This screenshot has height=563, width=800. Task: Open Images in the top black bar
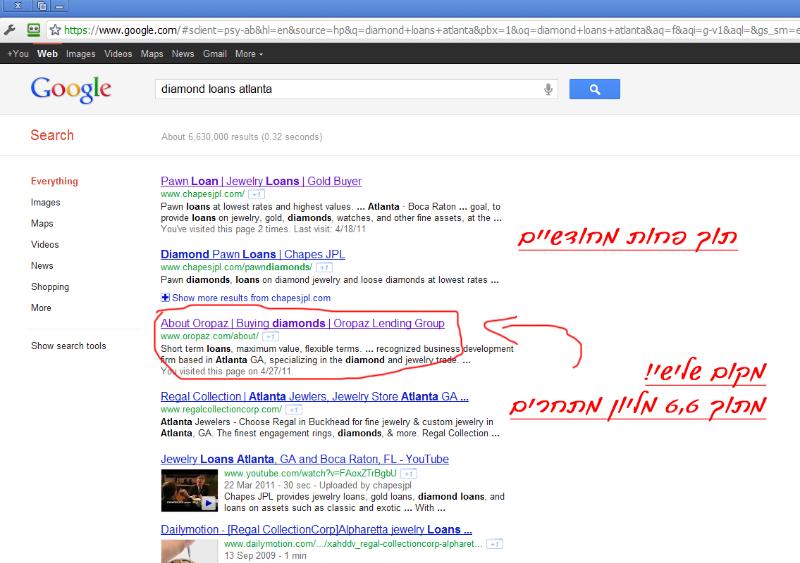pyautogui.click(x=81, y=54)
